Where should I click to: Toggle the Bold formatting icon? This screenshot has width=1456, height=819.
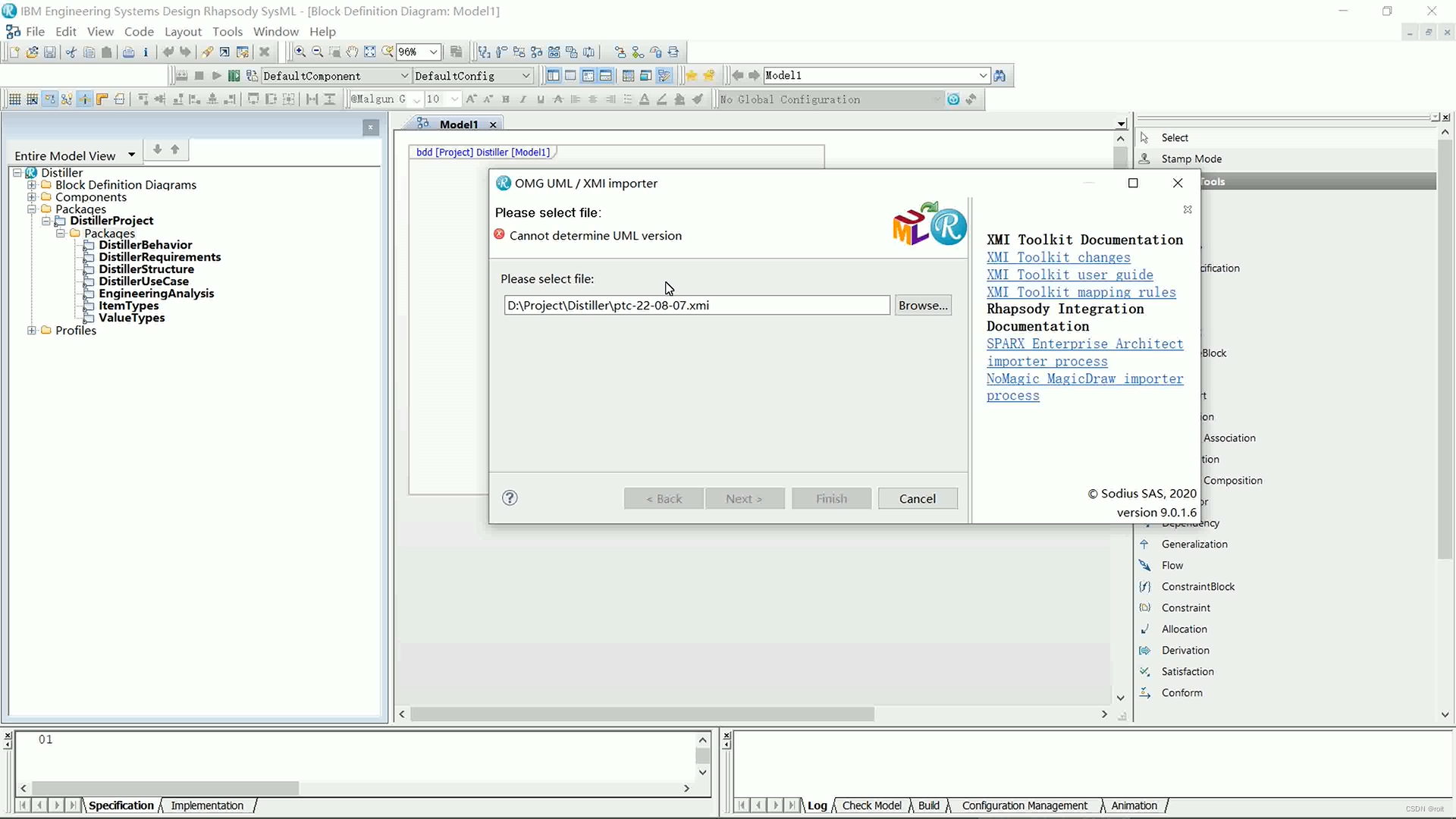(x=505, y=99)
